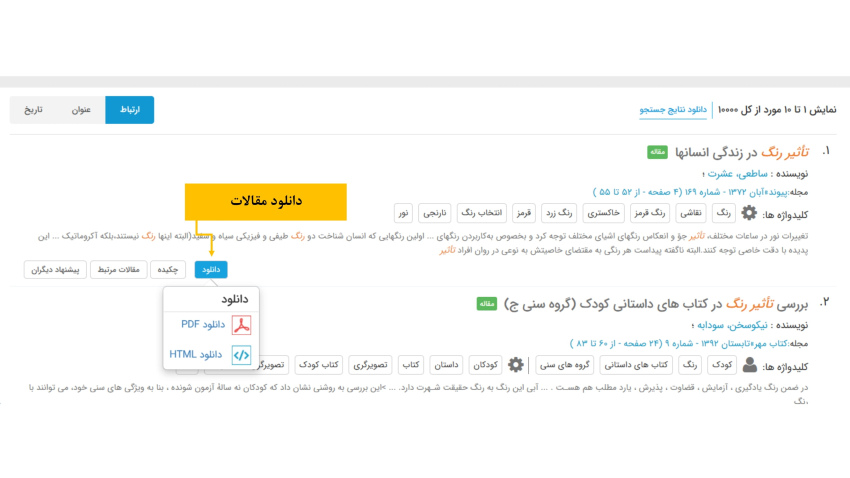Select the keyword tag خاکستری

click(603, 213)
